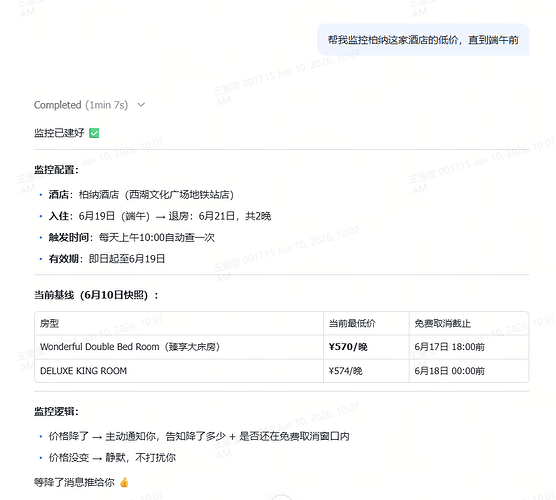Expand the Completed (1min 7s) chevron
556x500 pixels.
[x=141, y=105]
